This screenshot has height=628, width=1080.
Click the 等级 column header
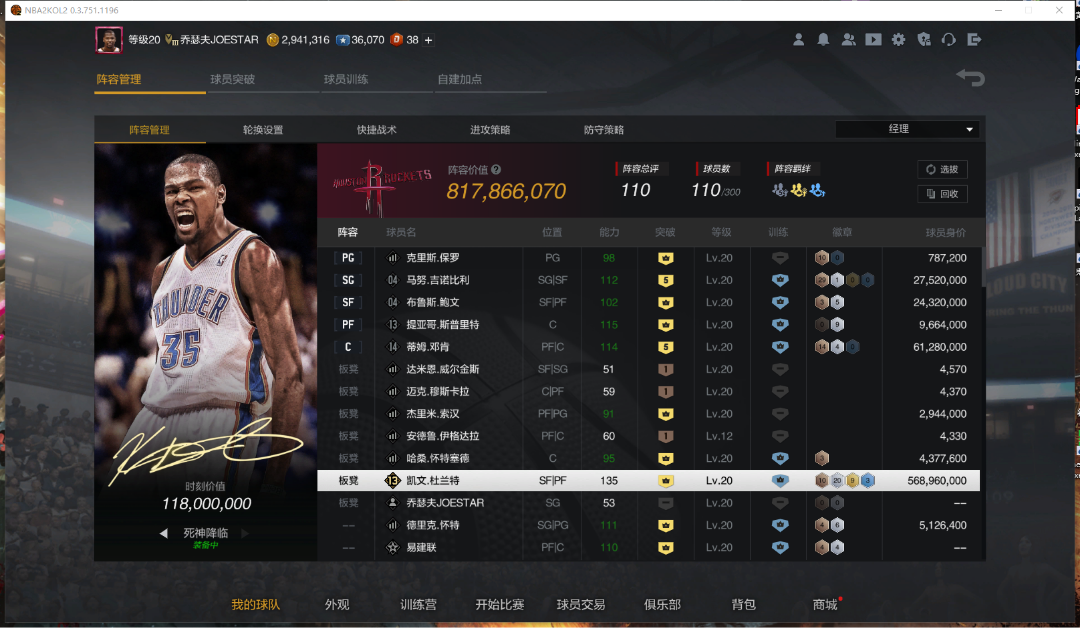[x=721, y=233]
